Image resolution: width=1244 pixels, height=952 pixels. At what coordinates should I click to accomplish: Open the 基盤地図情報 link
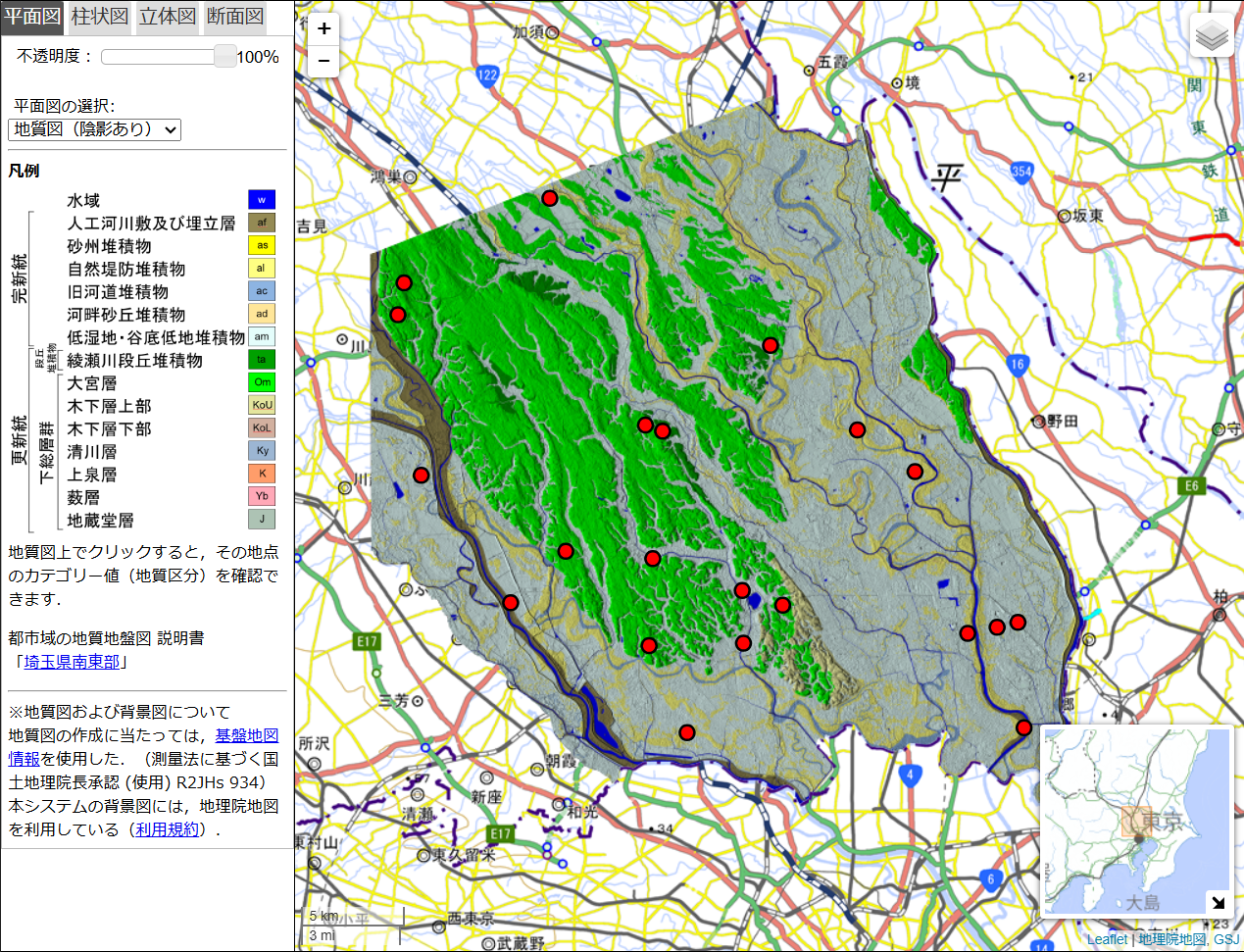pos(246,735)
